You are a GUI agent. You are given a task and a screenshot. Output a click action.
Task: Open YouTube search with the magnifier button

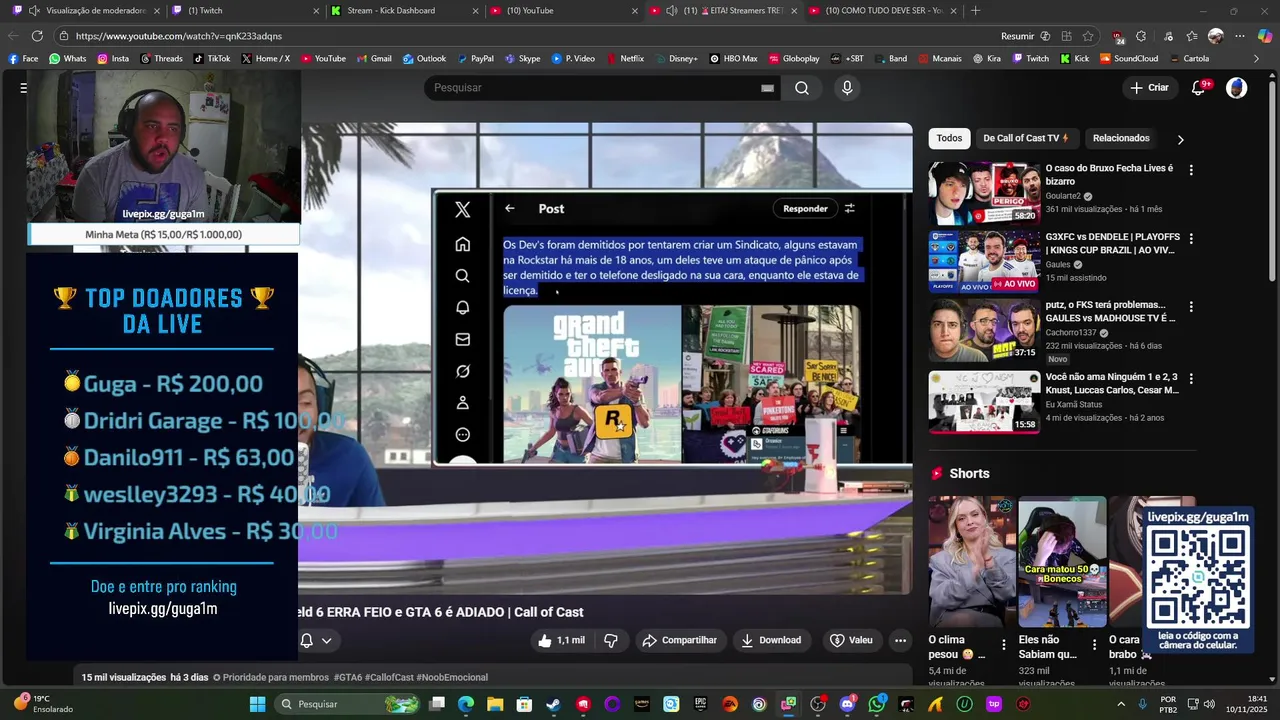pyautogui.click(x=802, y=88)
